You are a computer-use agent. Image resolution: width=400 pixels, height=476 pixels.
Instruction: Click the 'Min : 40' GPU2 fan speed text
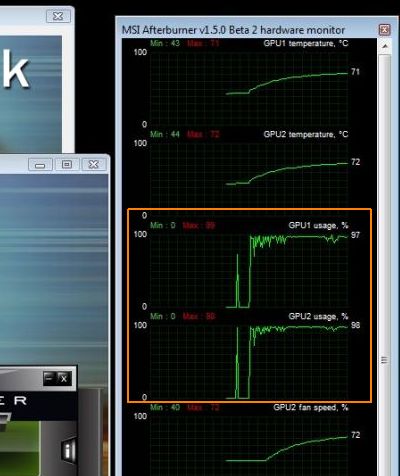(x=165, y=407)
